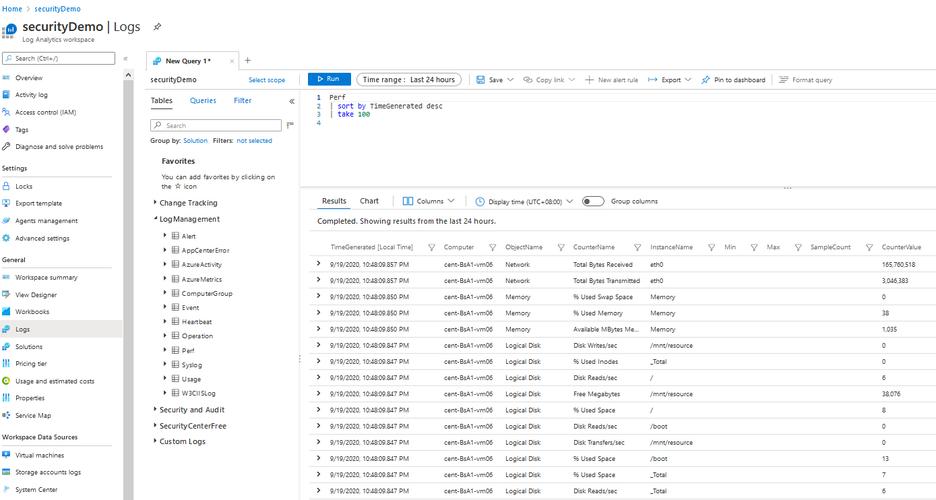Switch to the Chart tab
Image resolution: width=936 pixels, height=500 pixels.
coord(369,201)
